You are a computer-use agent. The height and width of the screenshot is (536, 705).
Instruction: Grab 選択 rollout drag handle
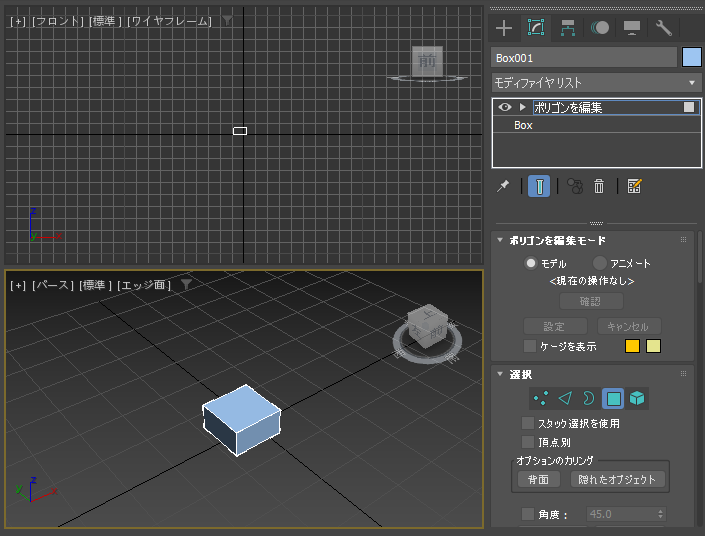pos(683,374)
